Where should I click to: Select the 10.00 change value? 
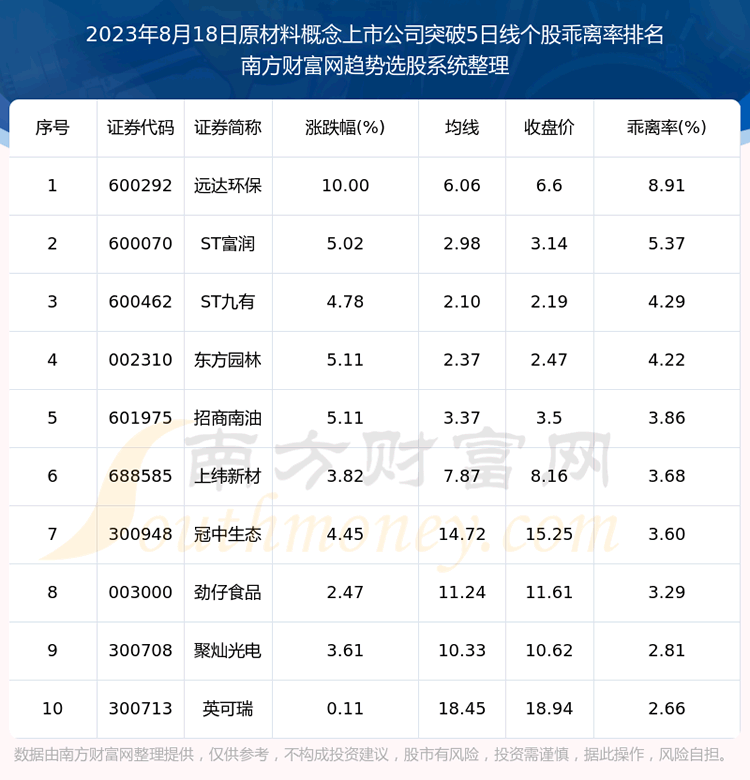(x=345, y=186)
